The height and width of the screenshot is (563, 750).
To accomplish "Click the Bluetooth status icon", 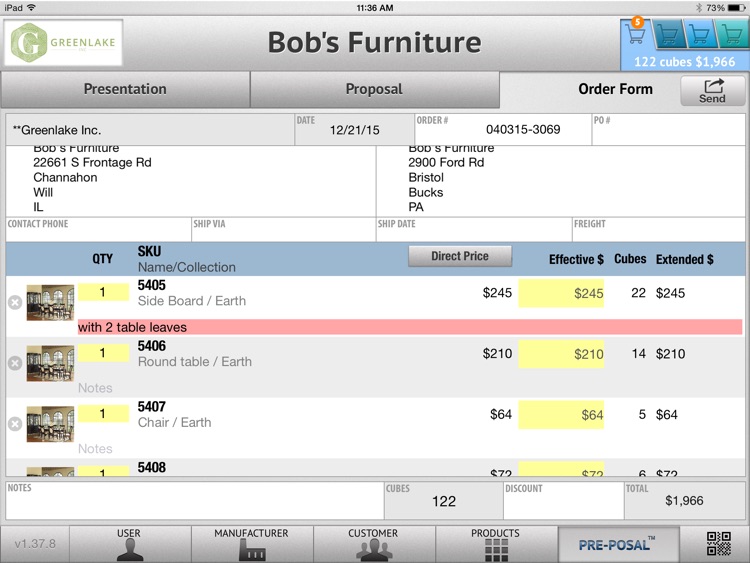I will pos(698,8).
